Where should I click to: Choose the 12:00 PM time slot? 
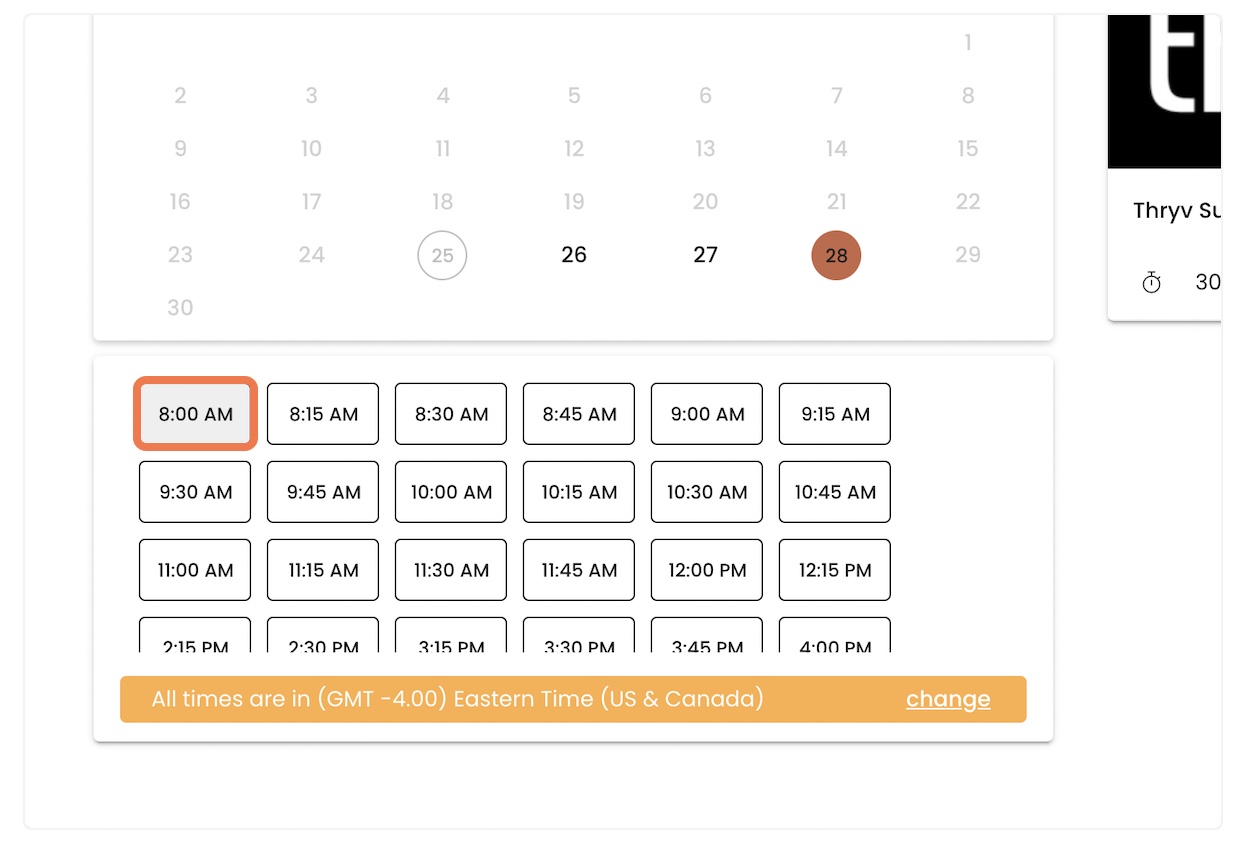point(707,570)
